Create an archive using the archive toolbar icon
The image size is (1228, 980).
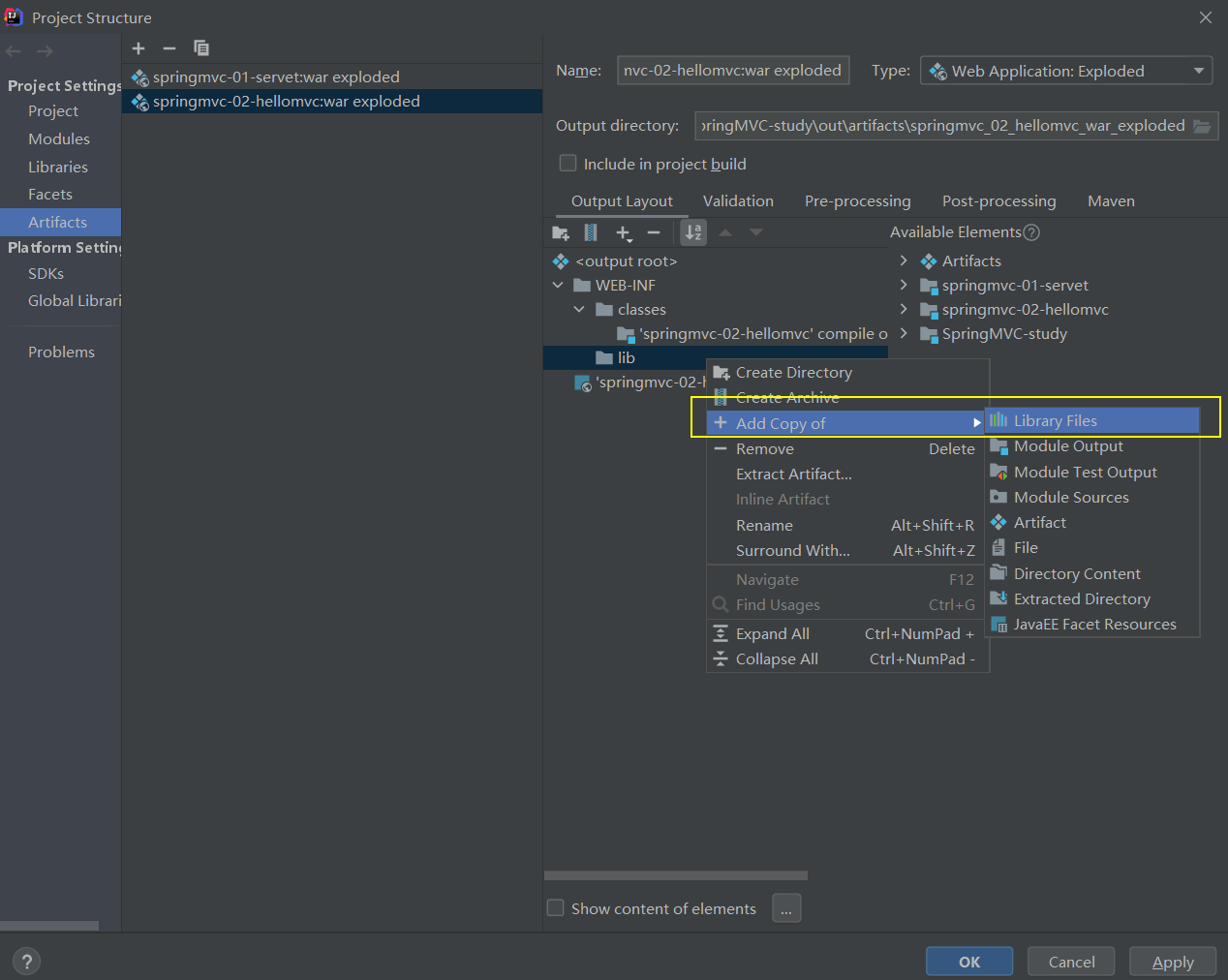tap(591, 232)
